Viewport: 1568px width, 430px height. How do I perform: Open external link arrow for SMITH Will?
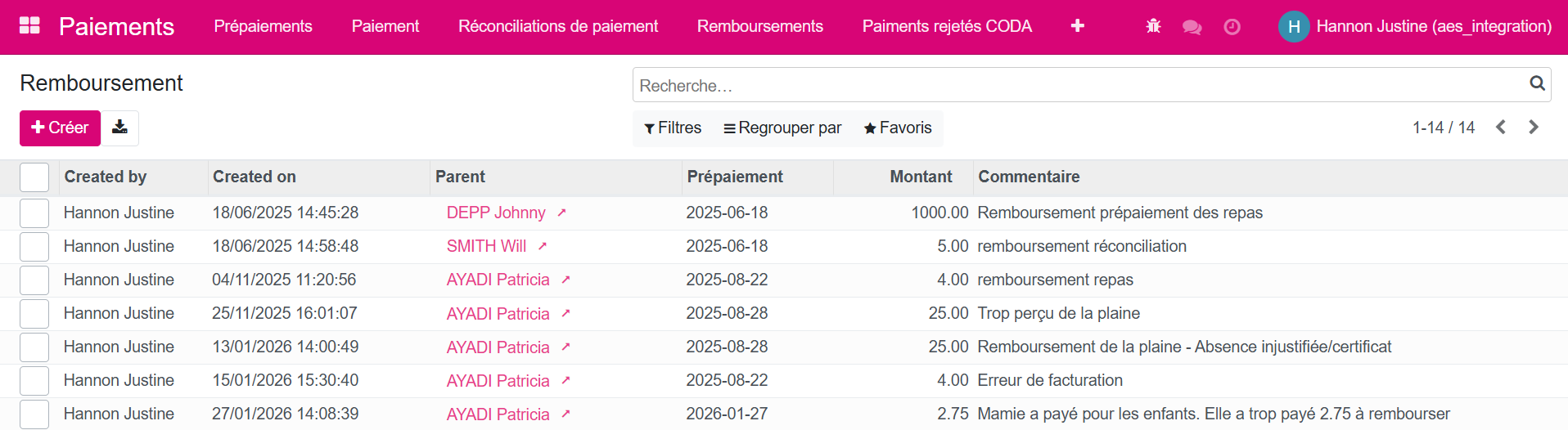point(542,246)
